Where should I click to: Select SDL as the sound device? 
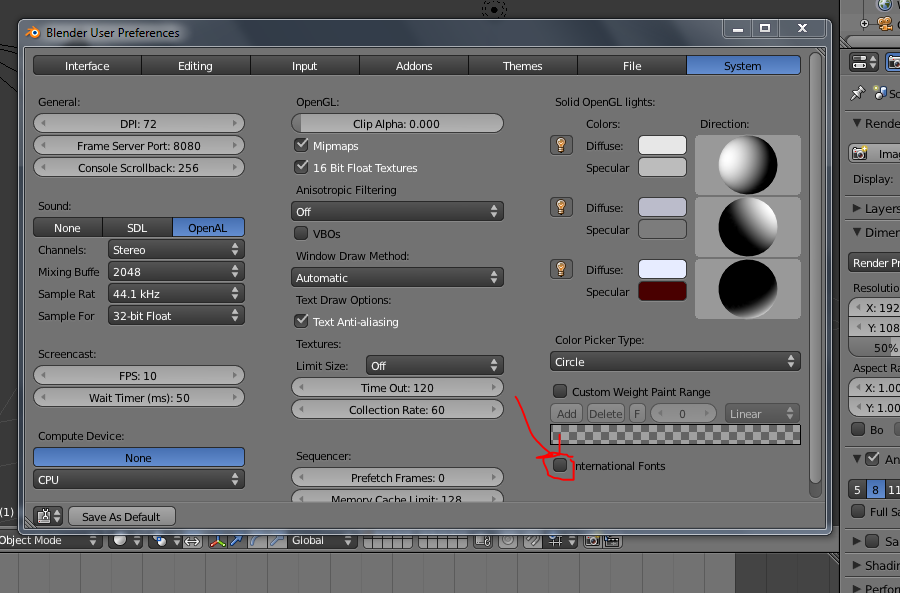137,227
